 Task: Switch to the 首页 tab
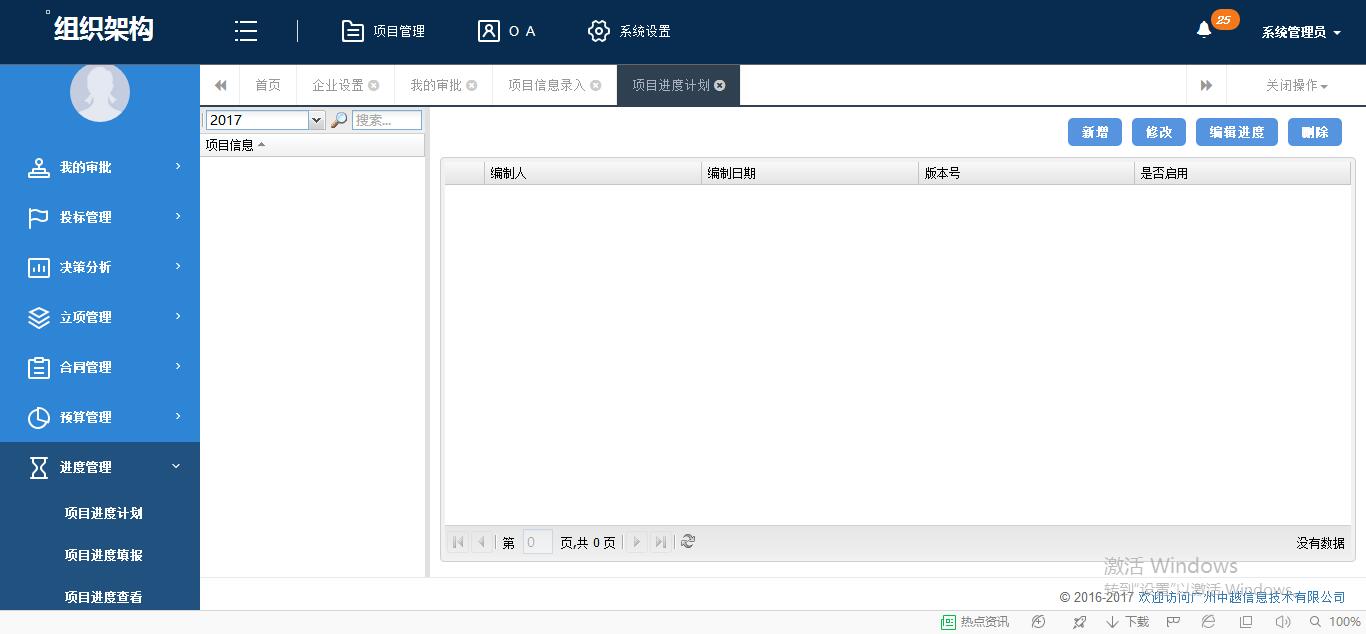click(x=268, y=85)
